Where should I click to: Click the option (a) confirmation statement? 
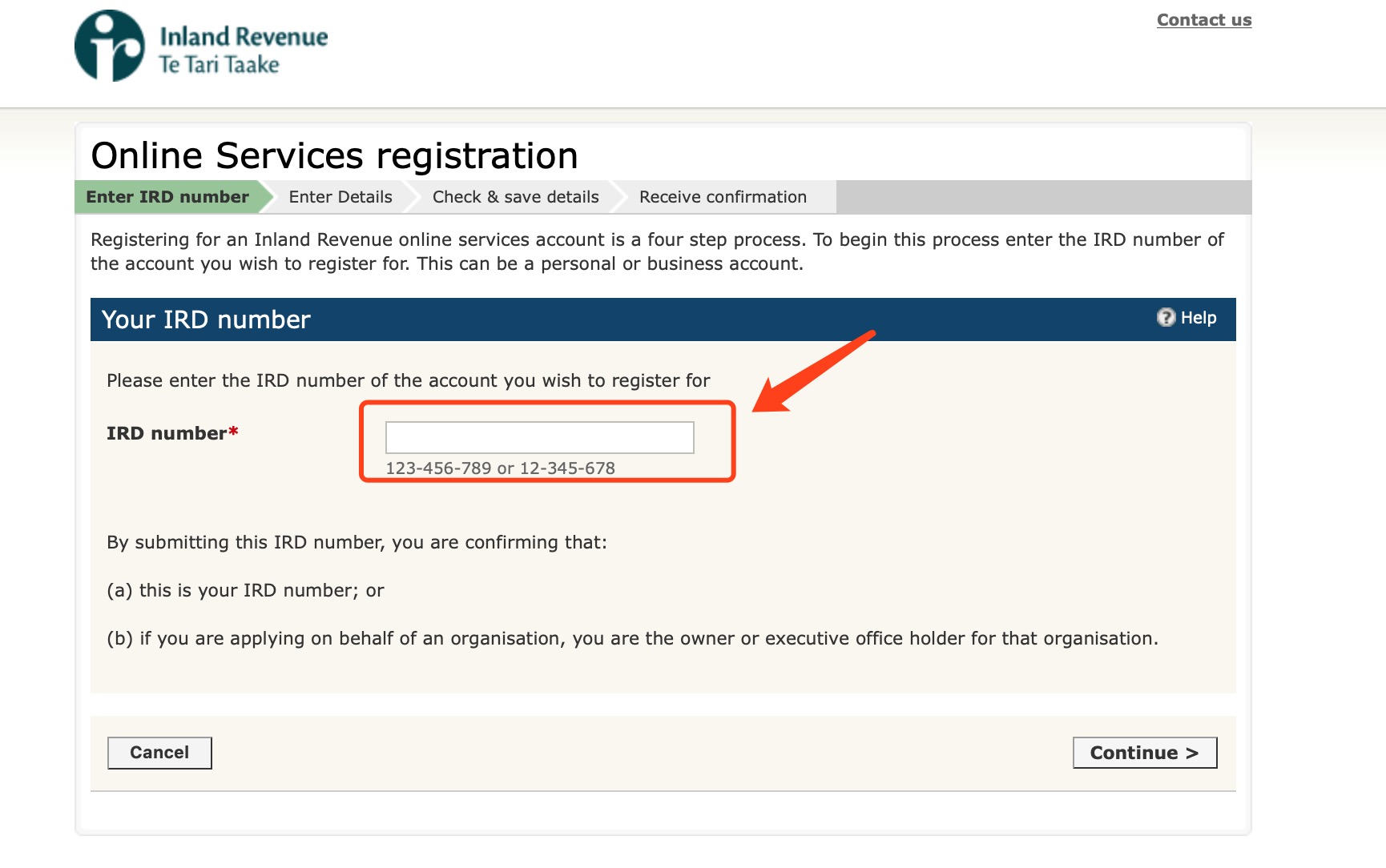pos(245,590)
